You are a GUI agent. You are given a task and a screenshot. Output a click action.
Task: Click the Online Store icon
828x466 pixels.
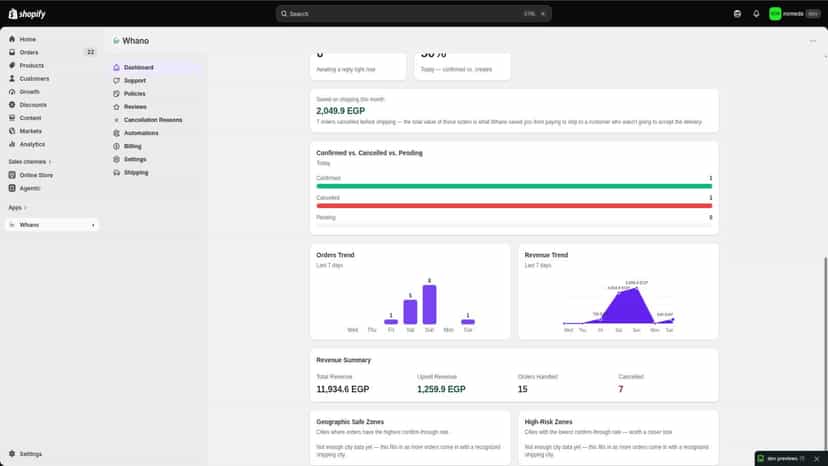pos(12,175)
